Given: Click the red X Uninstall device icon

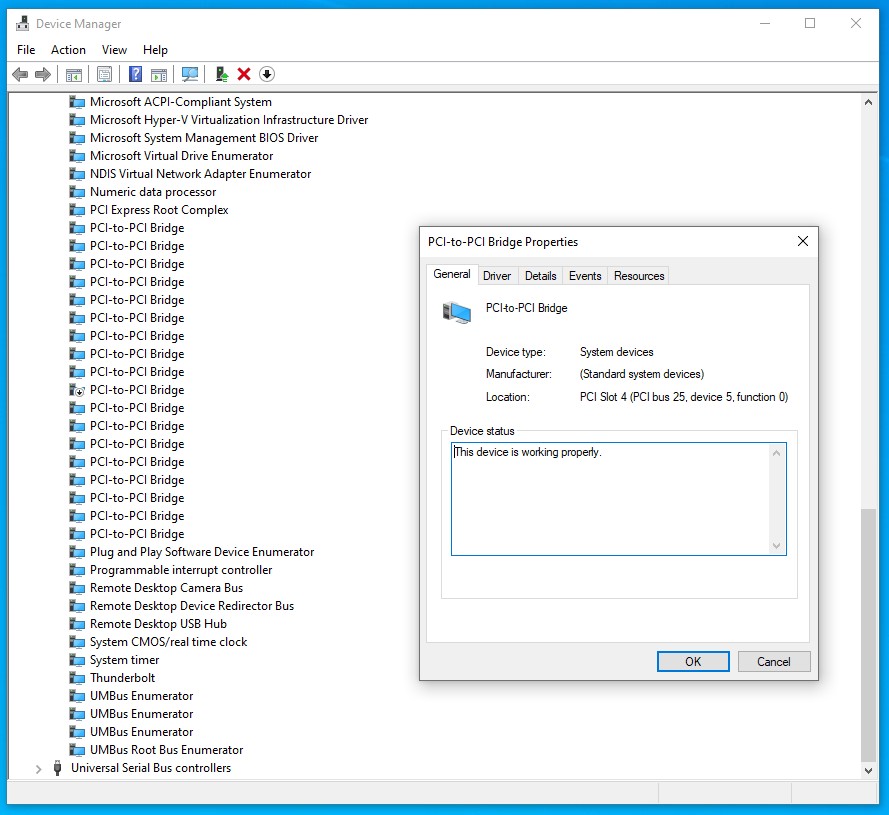Looking at the screenshot, I should click(244, 74).
